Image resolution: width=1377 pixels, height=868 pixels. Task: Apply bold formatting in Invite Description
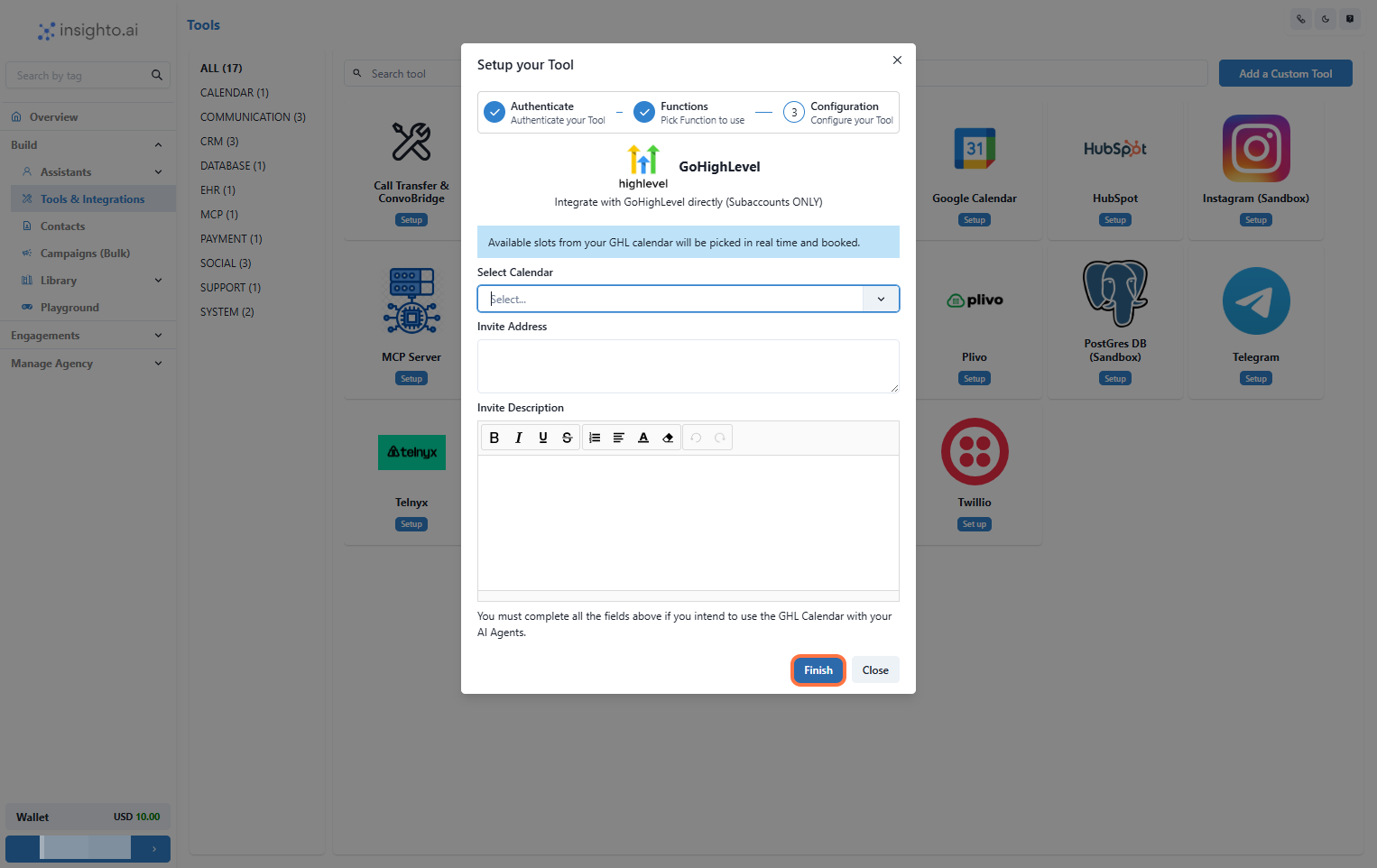click(494, 438)
